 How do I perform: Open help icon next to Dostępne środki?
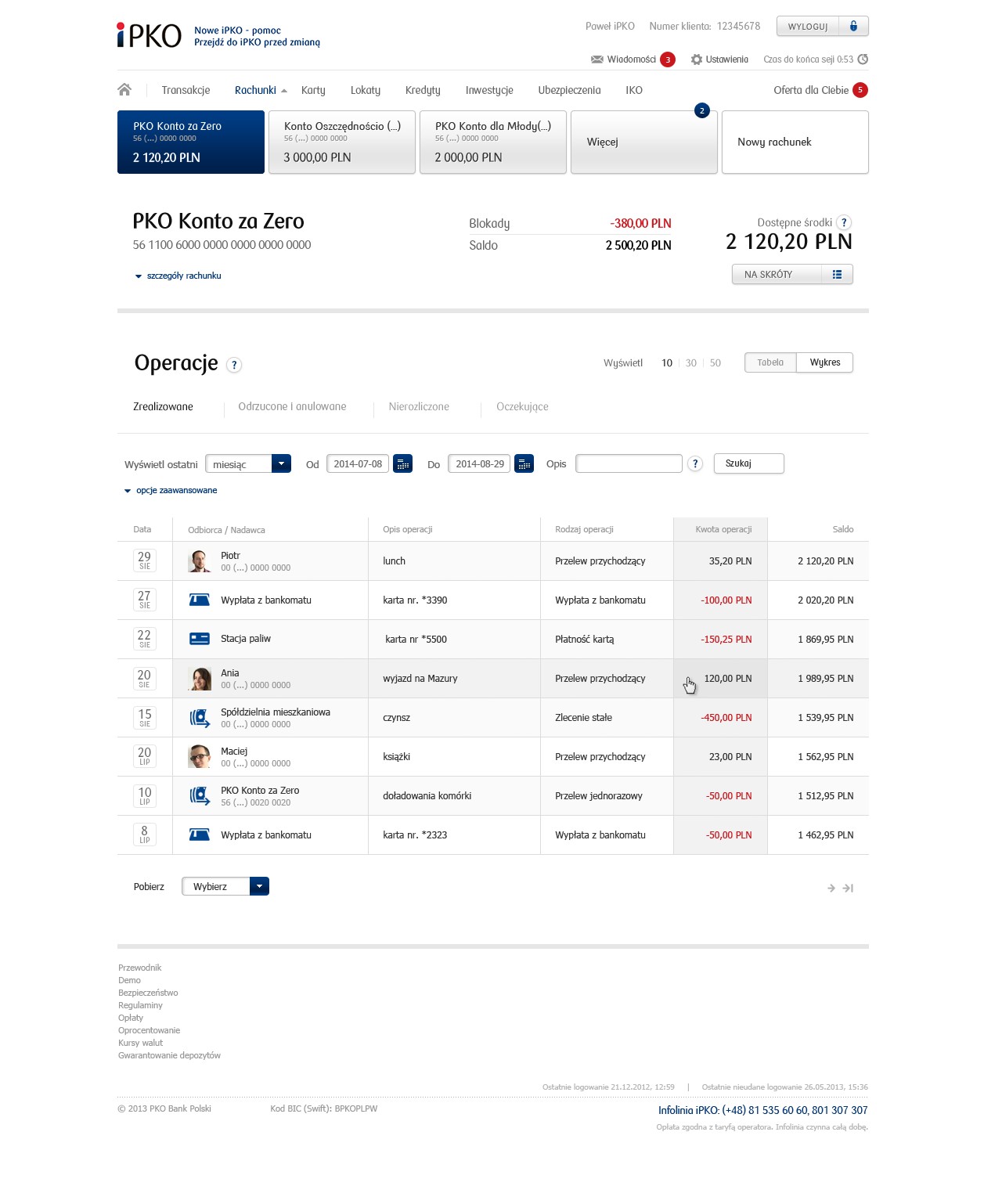(844, 222)
